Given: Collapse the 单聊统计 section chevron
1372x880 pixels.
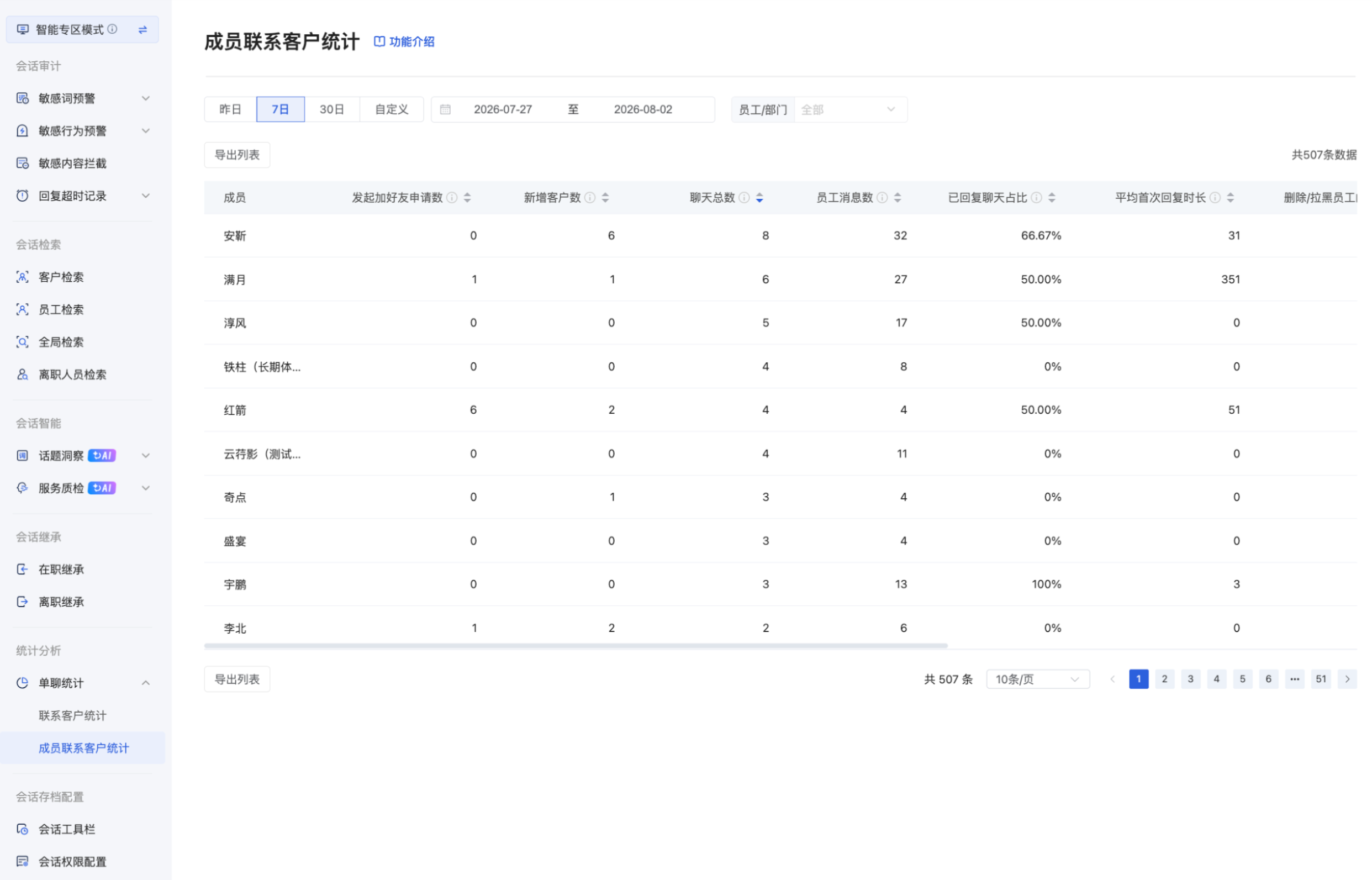Looking at the screenshot, I should click(146, 683).
